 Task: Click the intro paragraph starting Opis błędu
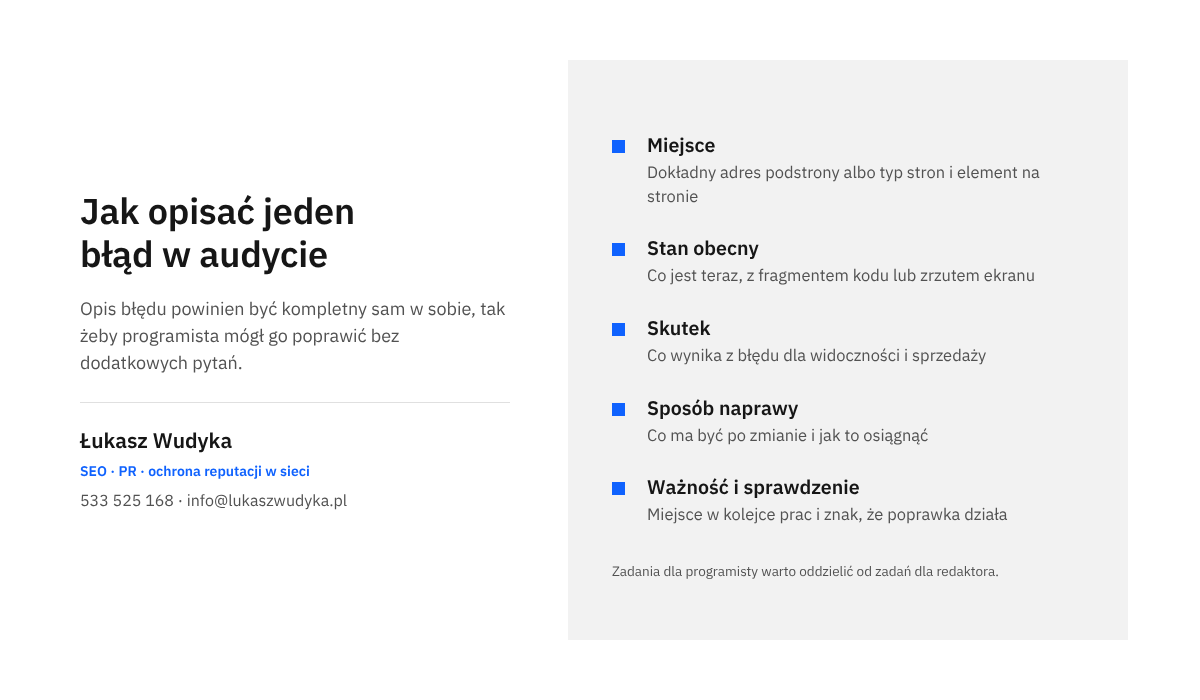pyautogui.click(x=293, y=336)
